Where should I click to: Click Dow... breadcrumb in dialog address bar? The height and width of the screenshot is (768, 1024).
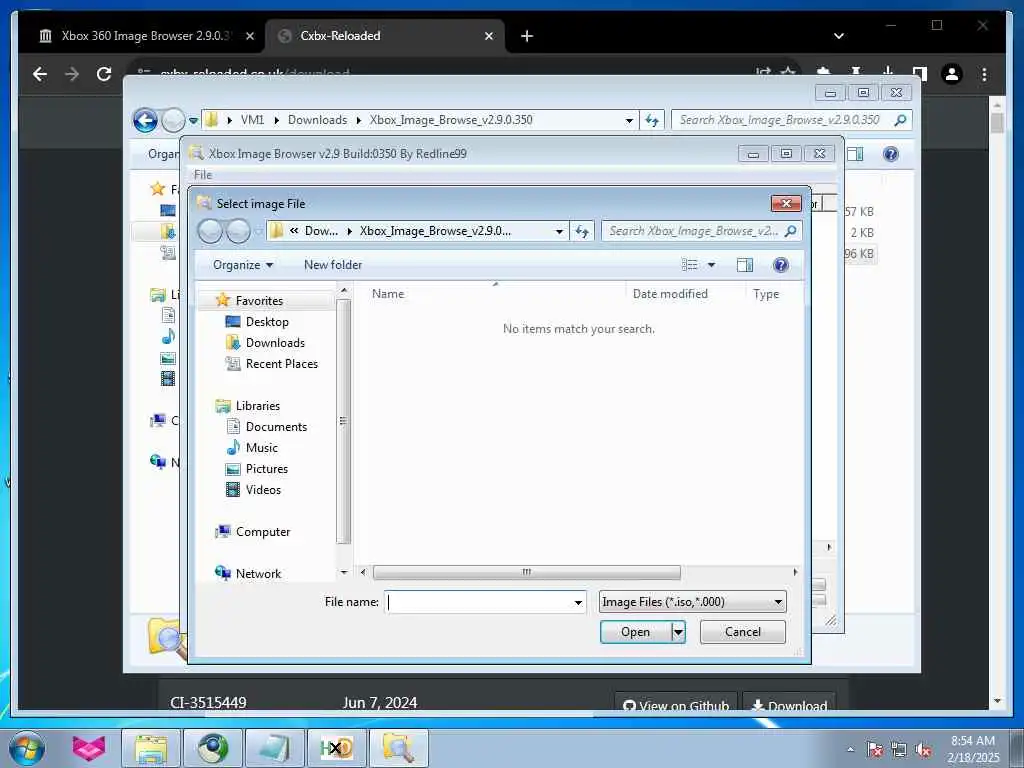point(321,231)
